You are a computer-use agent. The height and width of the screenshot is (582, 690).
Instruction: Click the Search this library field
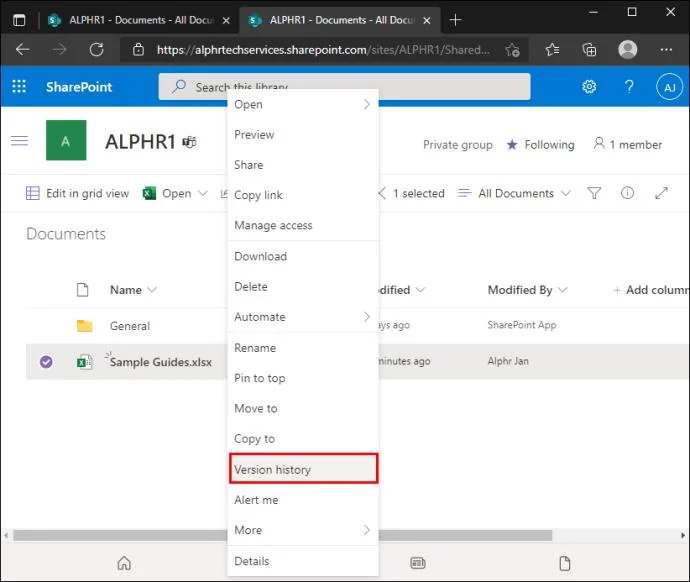click(344, 87)
